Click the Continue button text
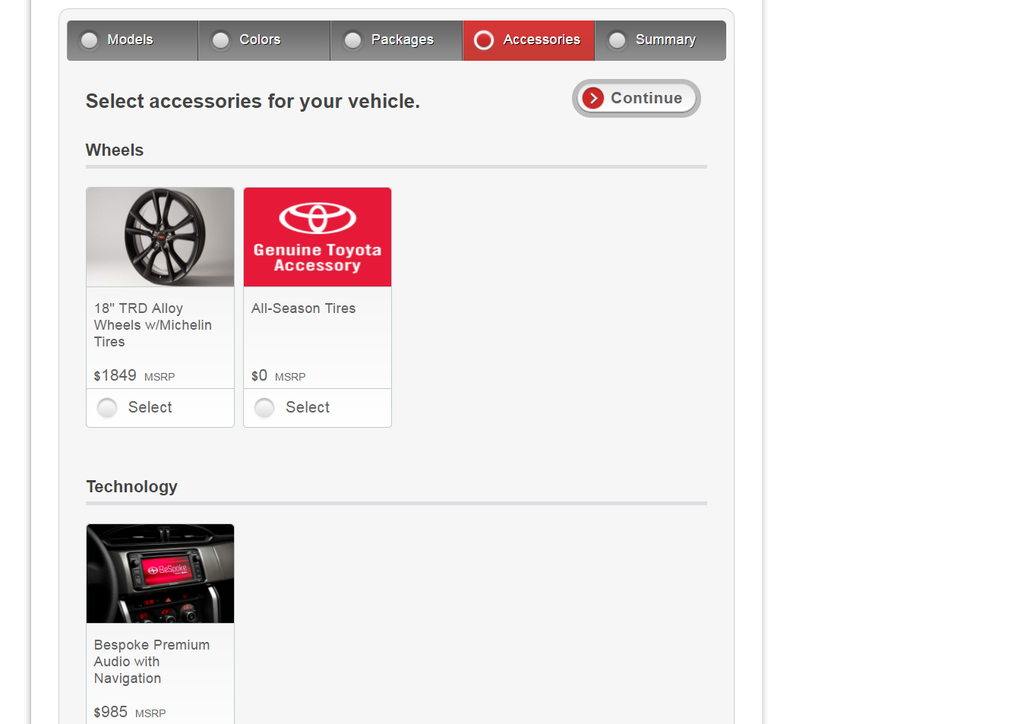The width and height of the screenshot is (1024, 724). [x=646, y=98]
